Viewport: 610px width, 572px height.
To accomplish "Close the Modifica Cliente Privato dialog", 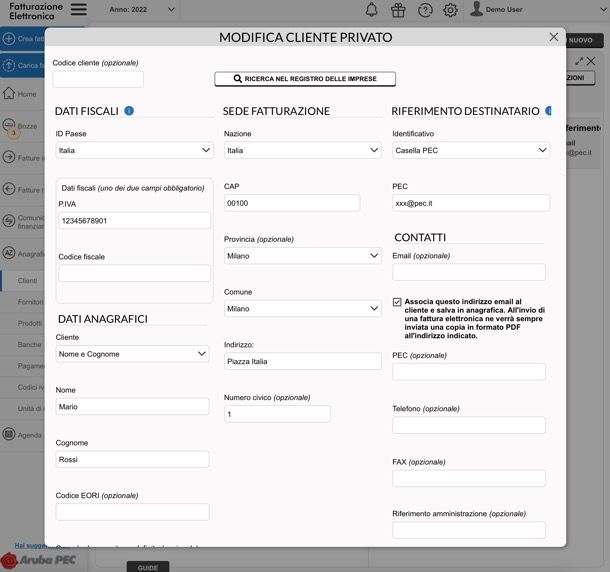I will pos(554,37).
